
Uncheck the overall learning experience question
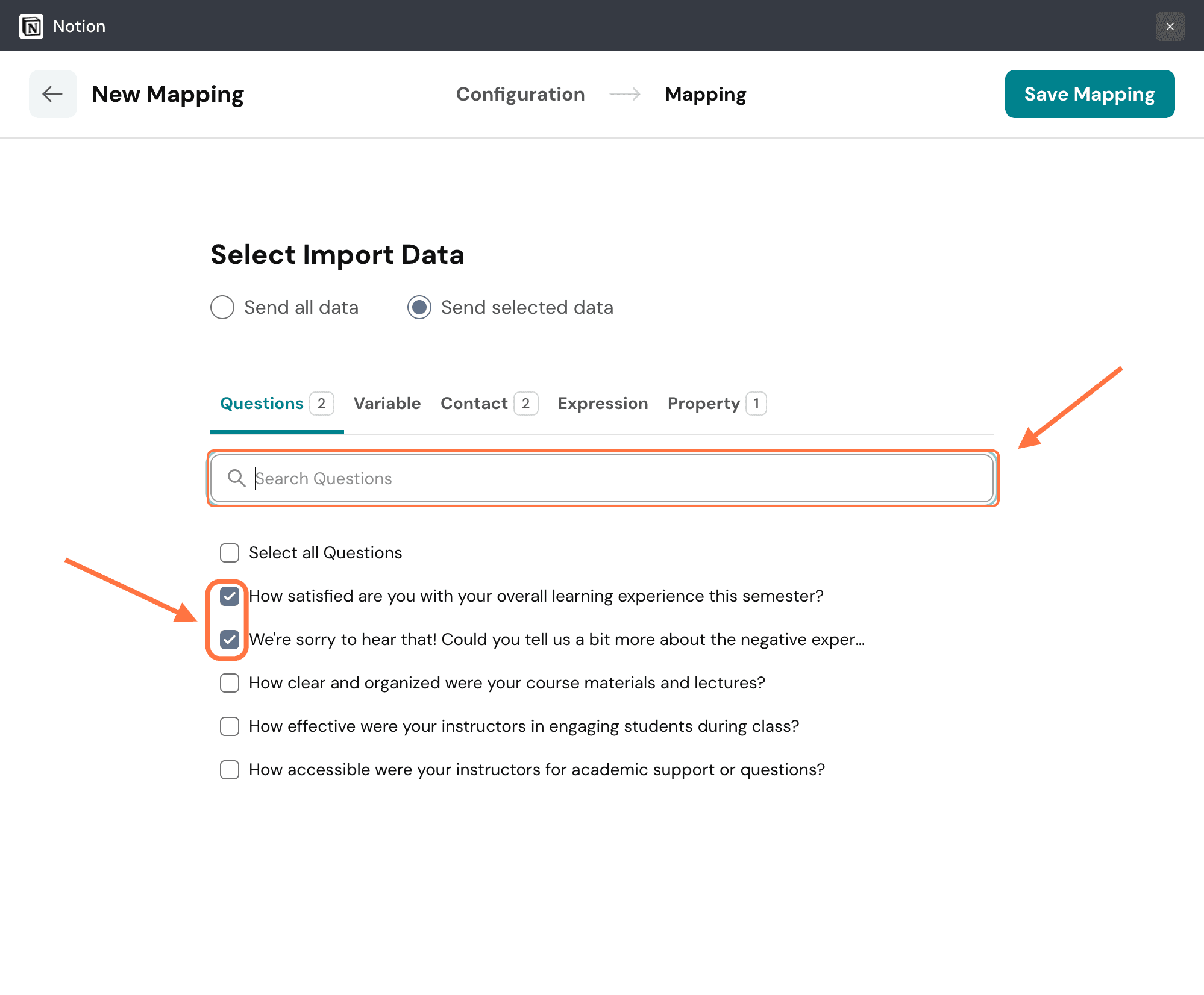(x=230, y=596)
